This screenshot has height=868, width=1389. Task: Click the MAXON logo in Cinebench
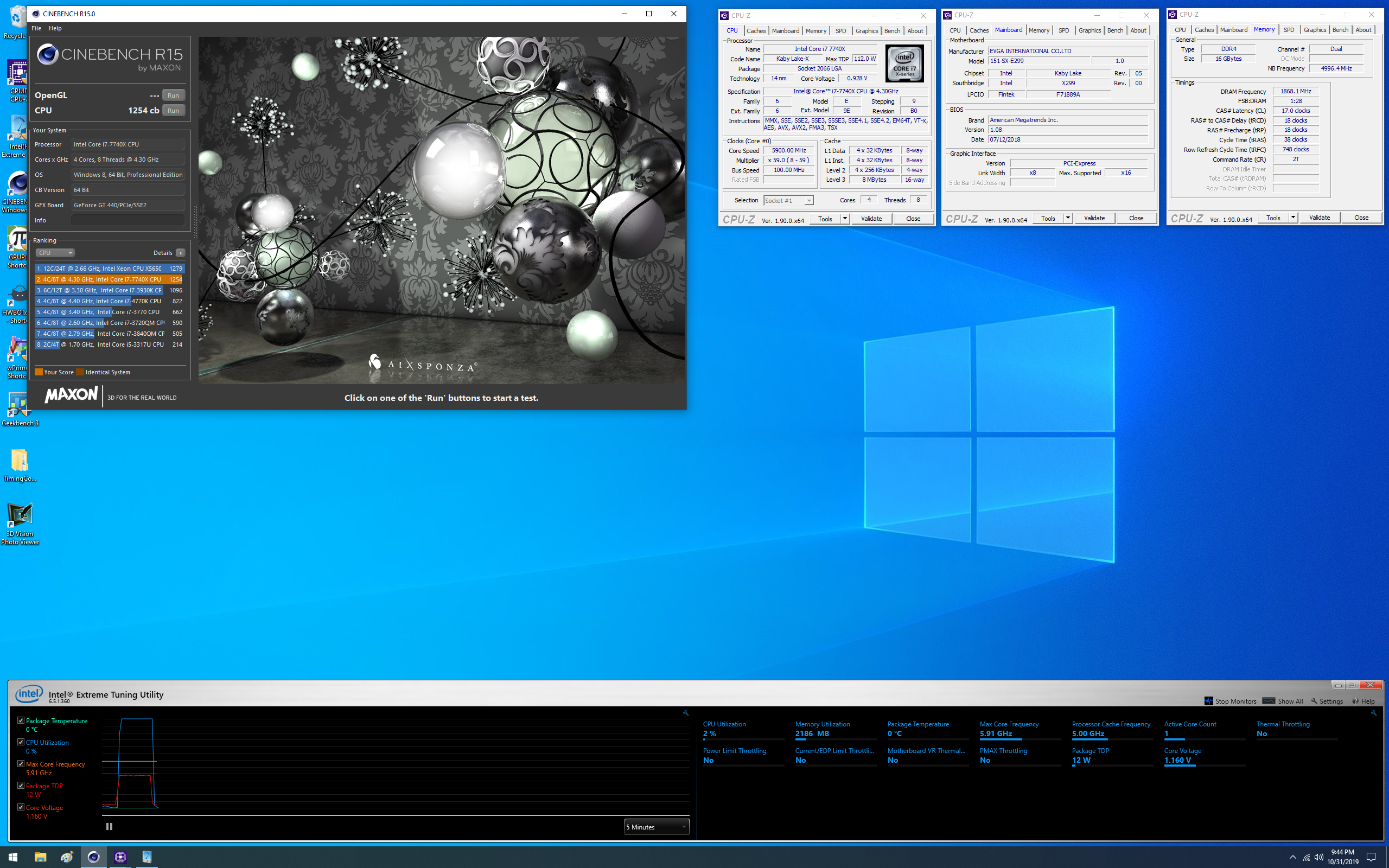(71, 395)
